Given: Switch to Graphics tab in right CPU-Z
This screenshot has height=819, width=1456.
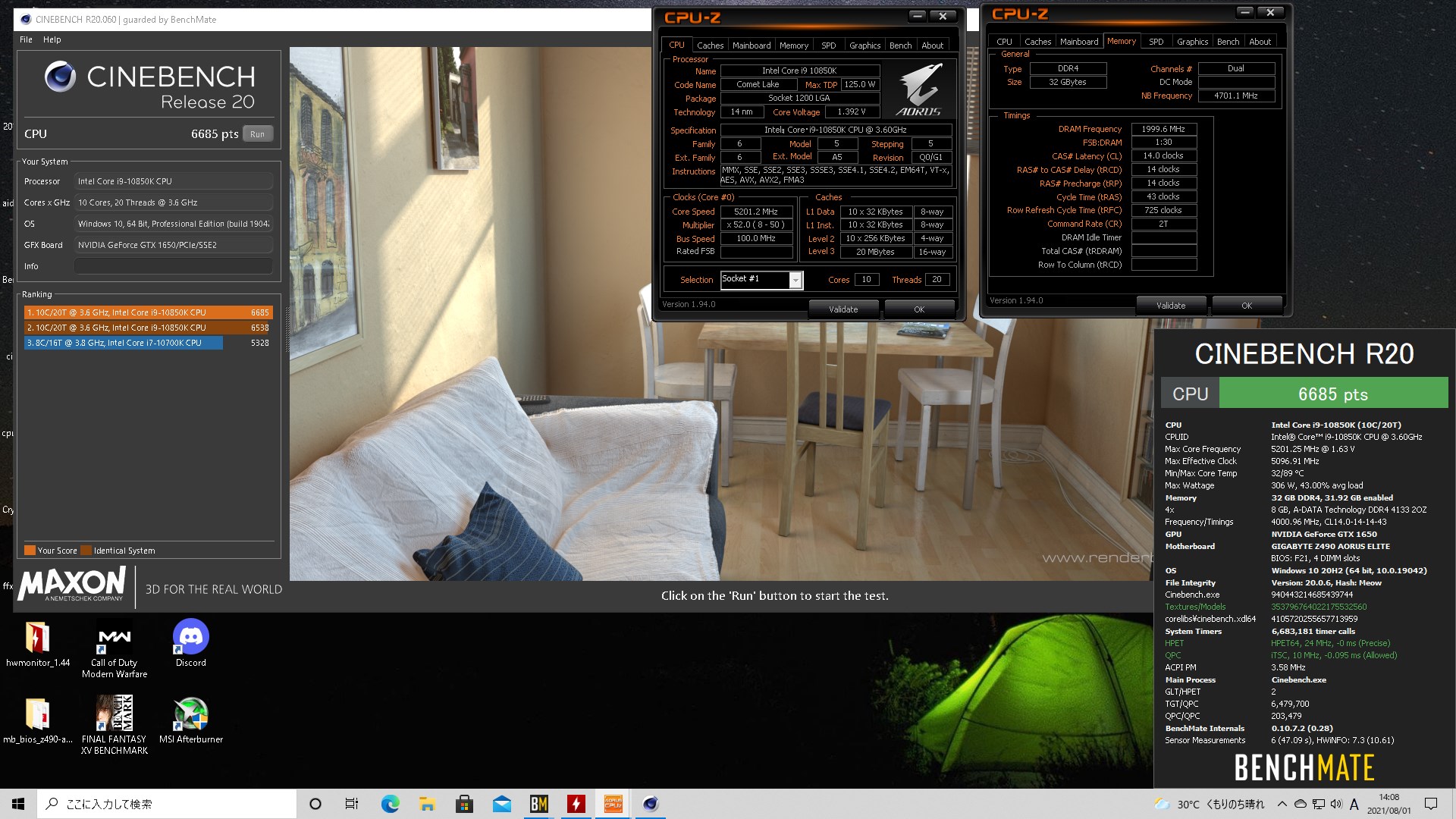Looking at the screenshot, I should coord(1192,42).
